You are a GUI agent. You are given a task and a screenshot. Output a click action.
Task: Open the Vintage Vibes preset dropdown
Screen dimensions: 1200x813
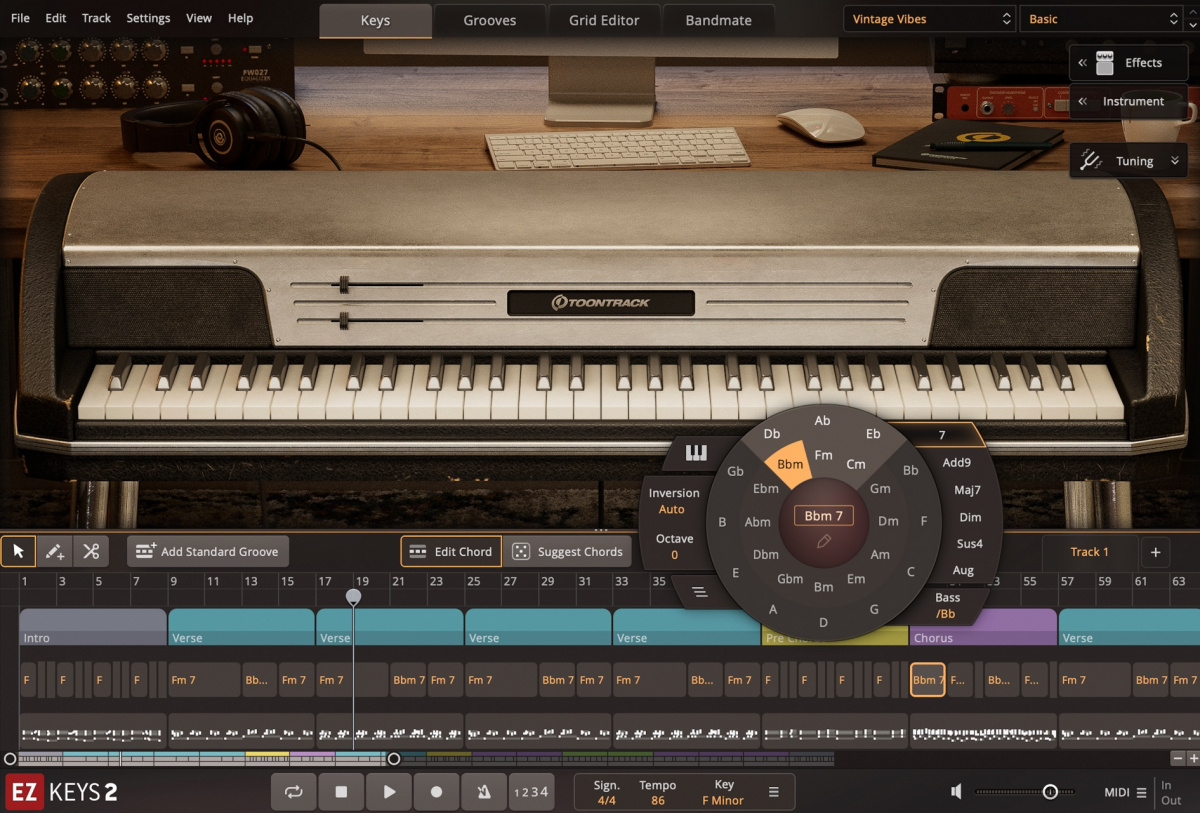point(928,18)
